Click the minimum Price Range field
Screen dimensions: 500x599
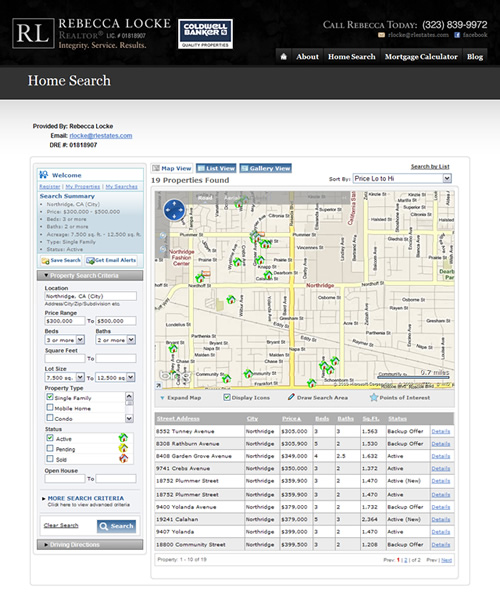point(65,321)
